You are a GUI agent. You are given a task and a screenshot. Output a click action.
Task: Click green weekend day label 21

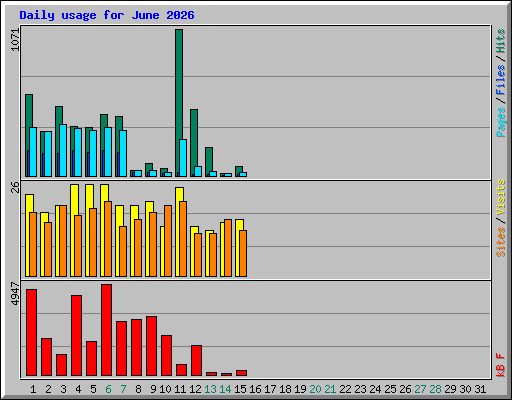click(x=330, y=389)
